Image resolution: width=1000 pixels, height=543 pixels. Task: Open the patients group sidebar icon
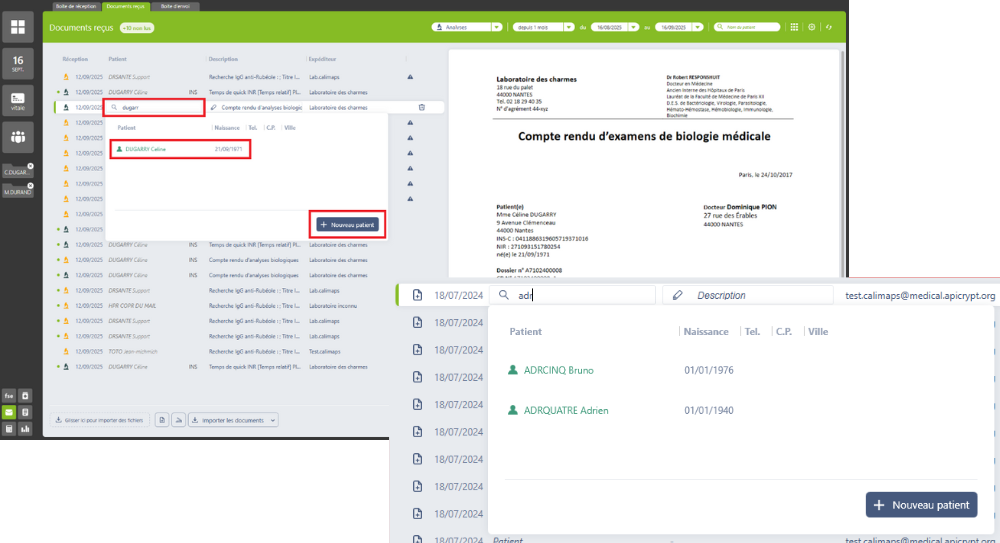pyautogui.click(x=18, y=137)
